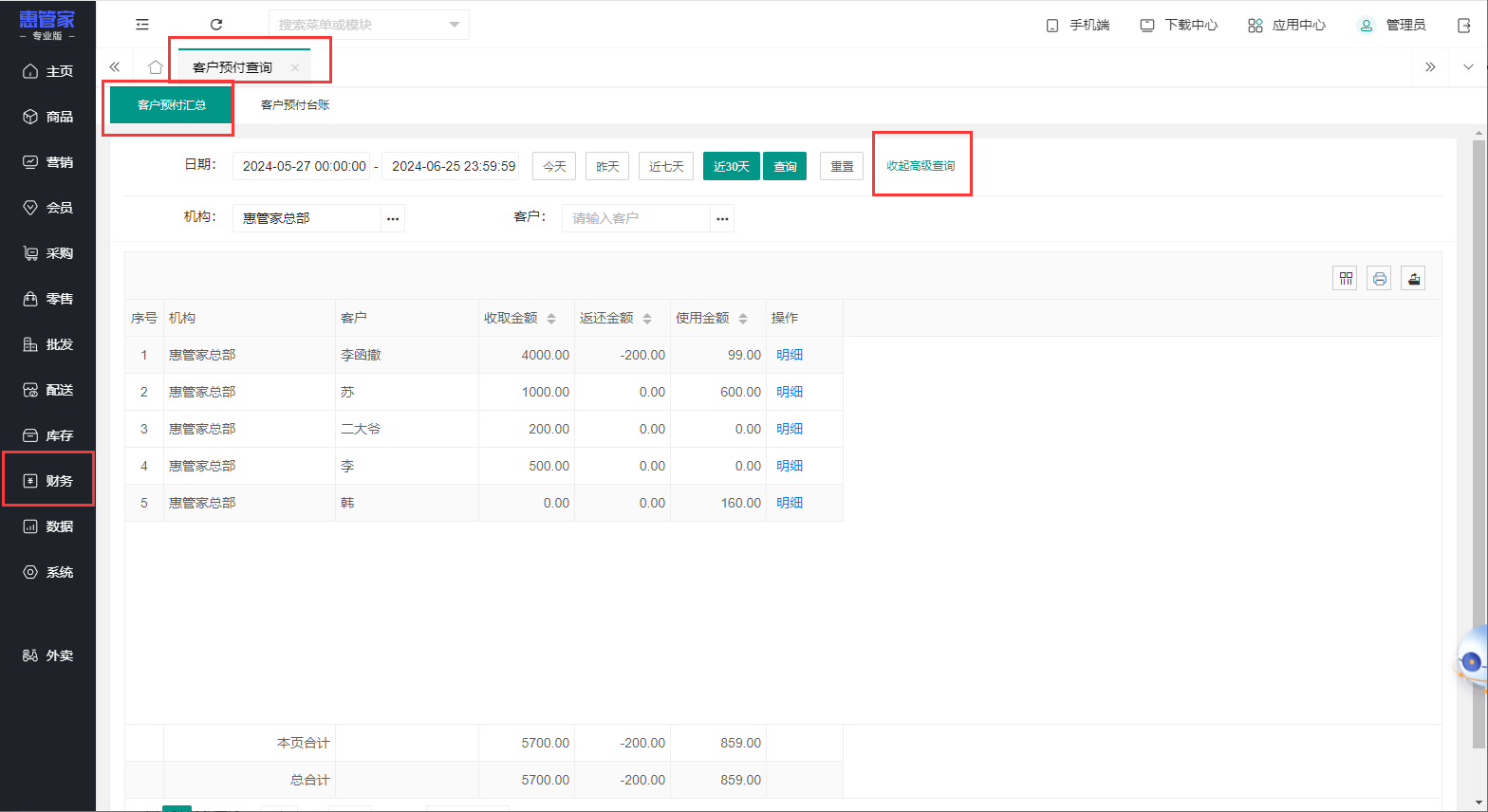This screenshot has width=1488, height=812.
Task: Switch to 客户预付汇总 tab
Action: (172, 104)
